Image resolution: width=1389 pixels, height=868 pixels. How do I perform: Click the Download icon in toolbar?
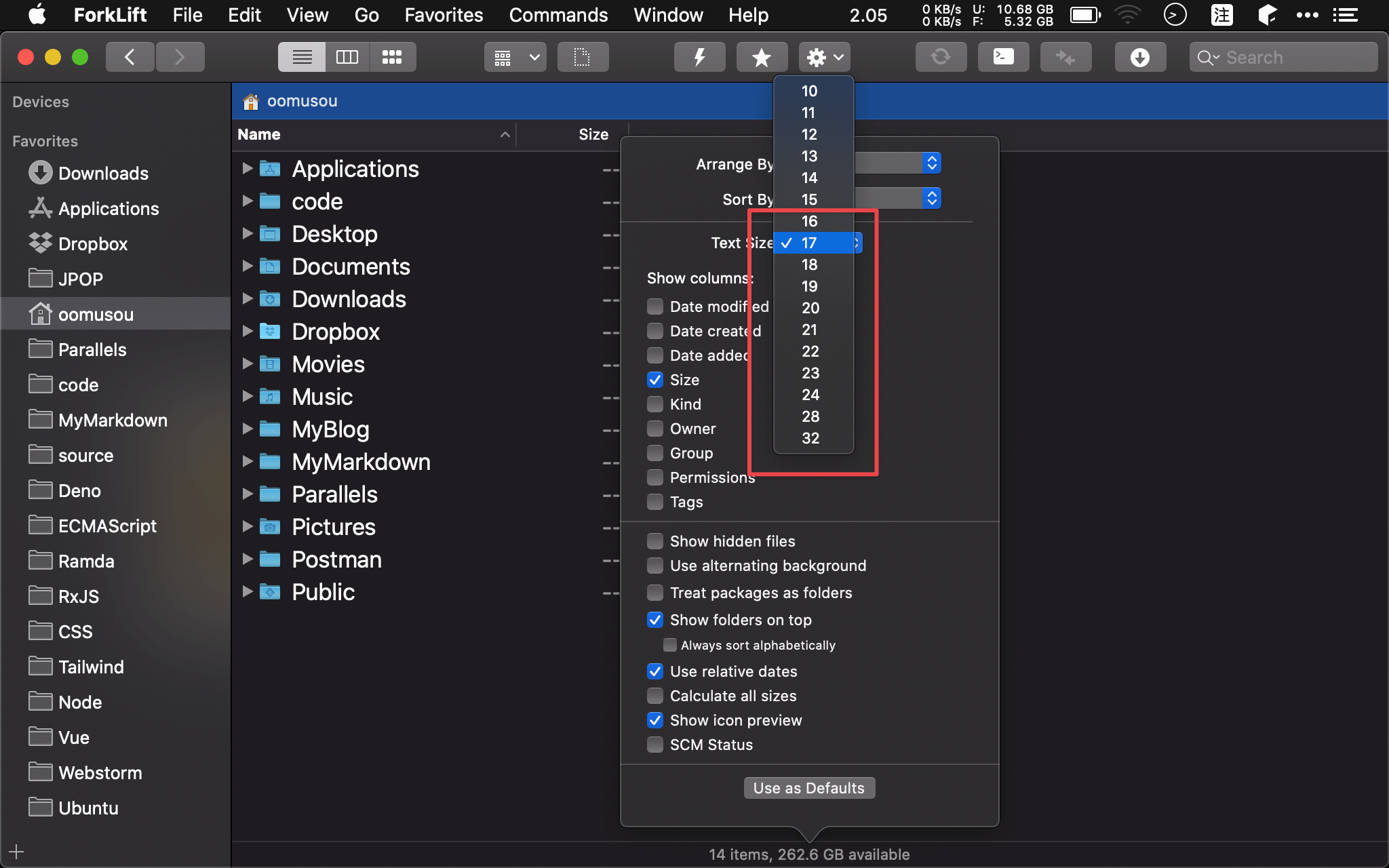[1140, 57]
